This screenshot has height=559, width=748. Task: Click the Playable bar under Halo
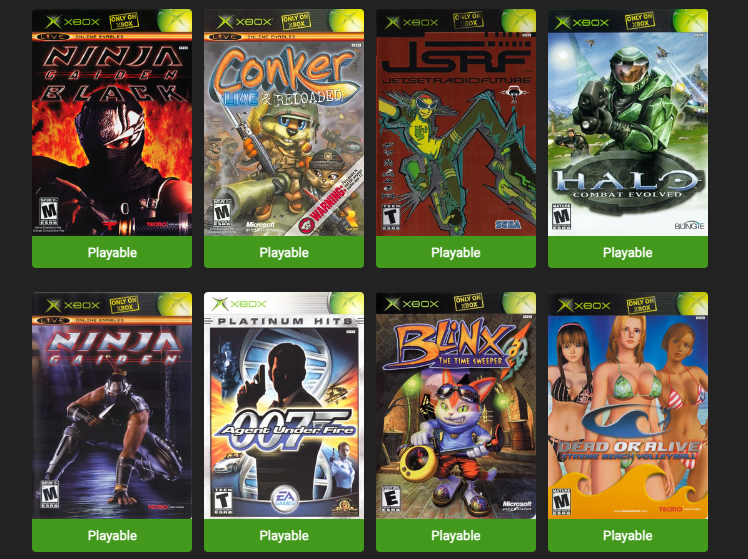(628, 252)
